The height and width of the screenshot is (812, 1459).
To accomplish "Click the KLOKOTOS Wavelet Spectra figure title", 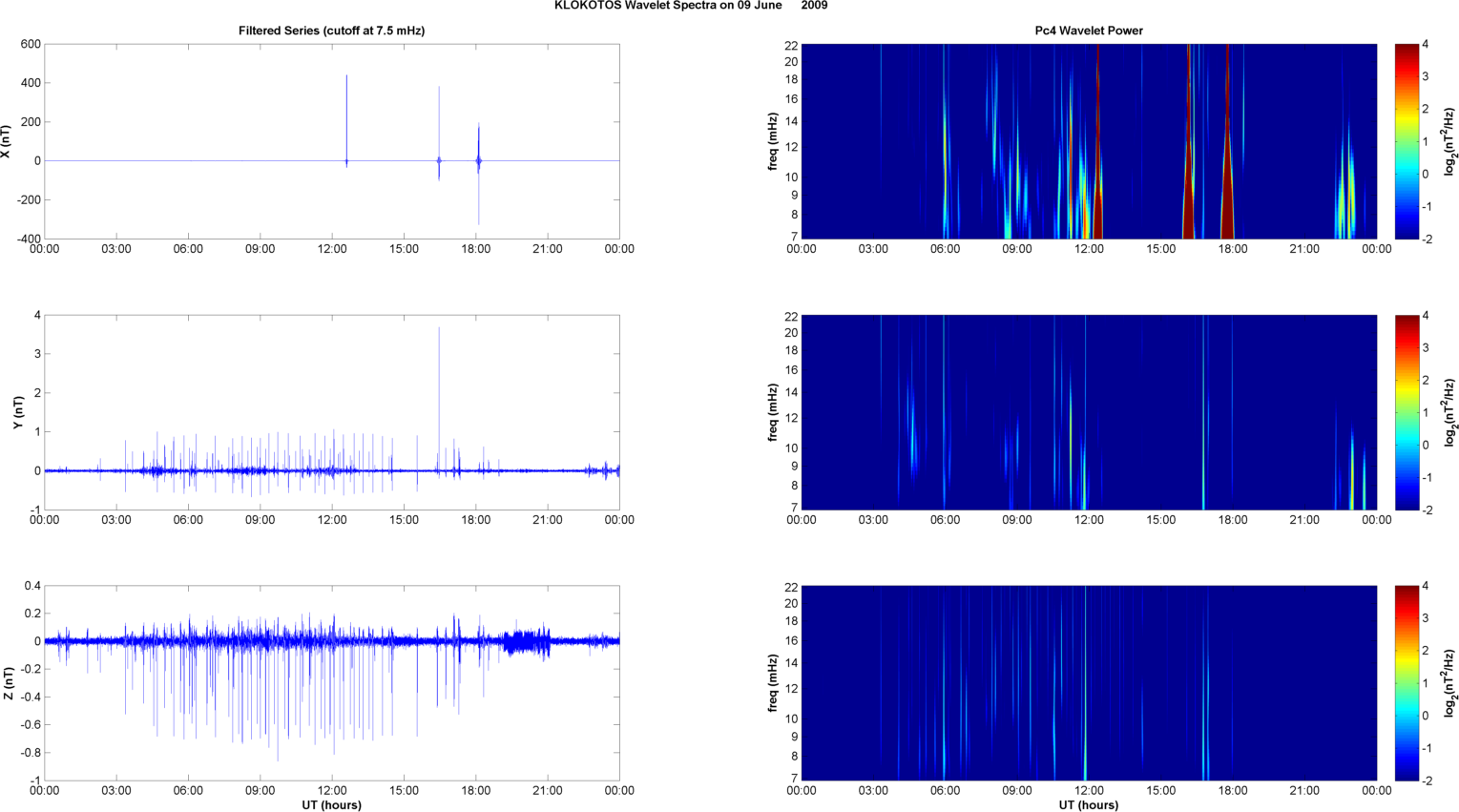I will point(690,6).
